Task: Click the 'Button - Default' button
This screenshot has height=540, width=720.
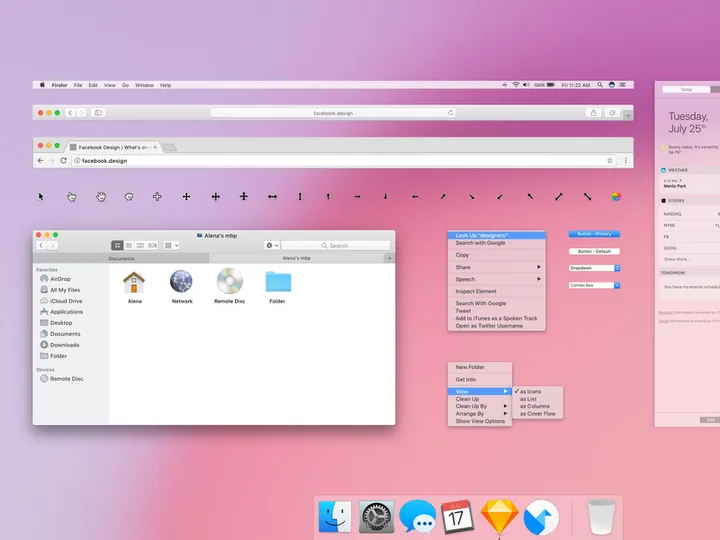Action: tap(594, 252)
